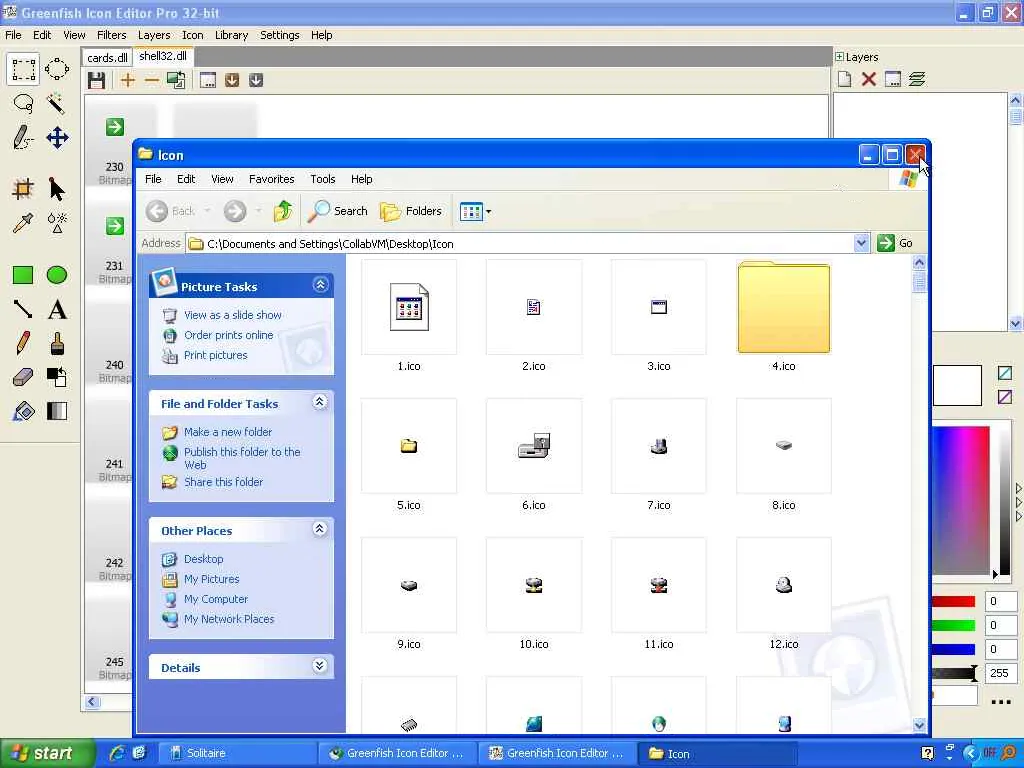Screen dimensions: 1024x768
Task: Click Share this folder link
Action: pos(223,482)
